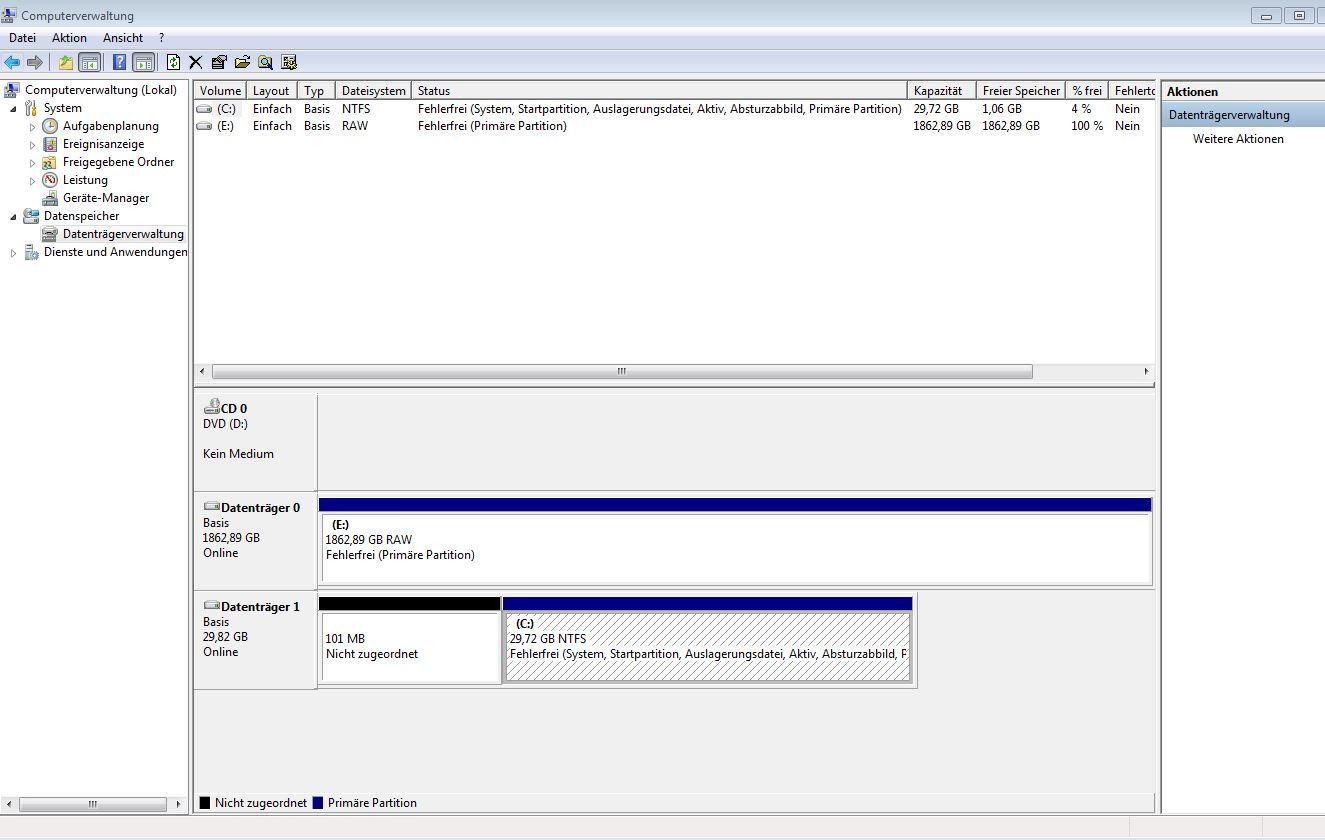This screenshot has height=840, width=1325.
Task: Click volume list scrollbar right arrow
Action: 1146,371
